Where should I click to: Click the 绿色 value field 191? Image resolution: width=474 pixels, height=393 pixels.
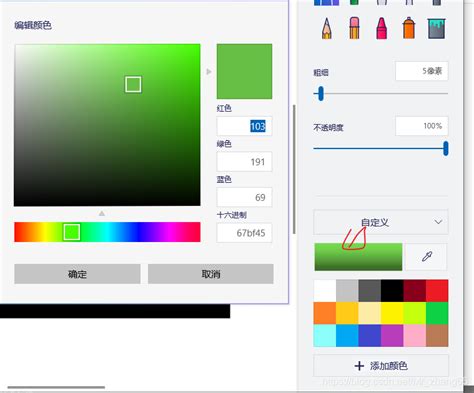pyautogui.click(x=244, y=162)
